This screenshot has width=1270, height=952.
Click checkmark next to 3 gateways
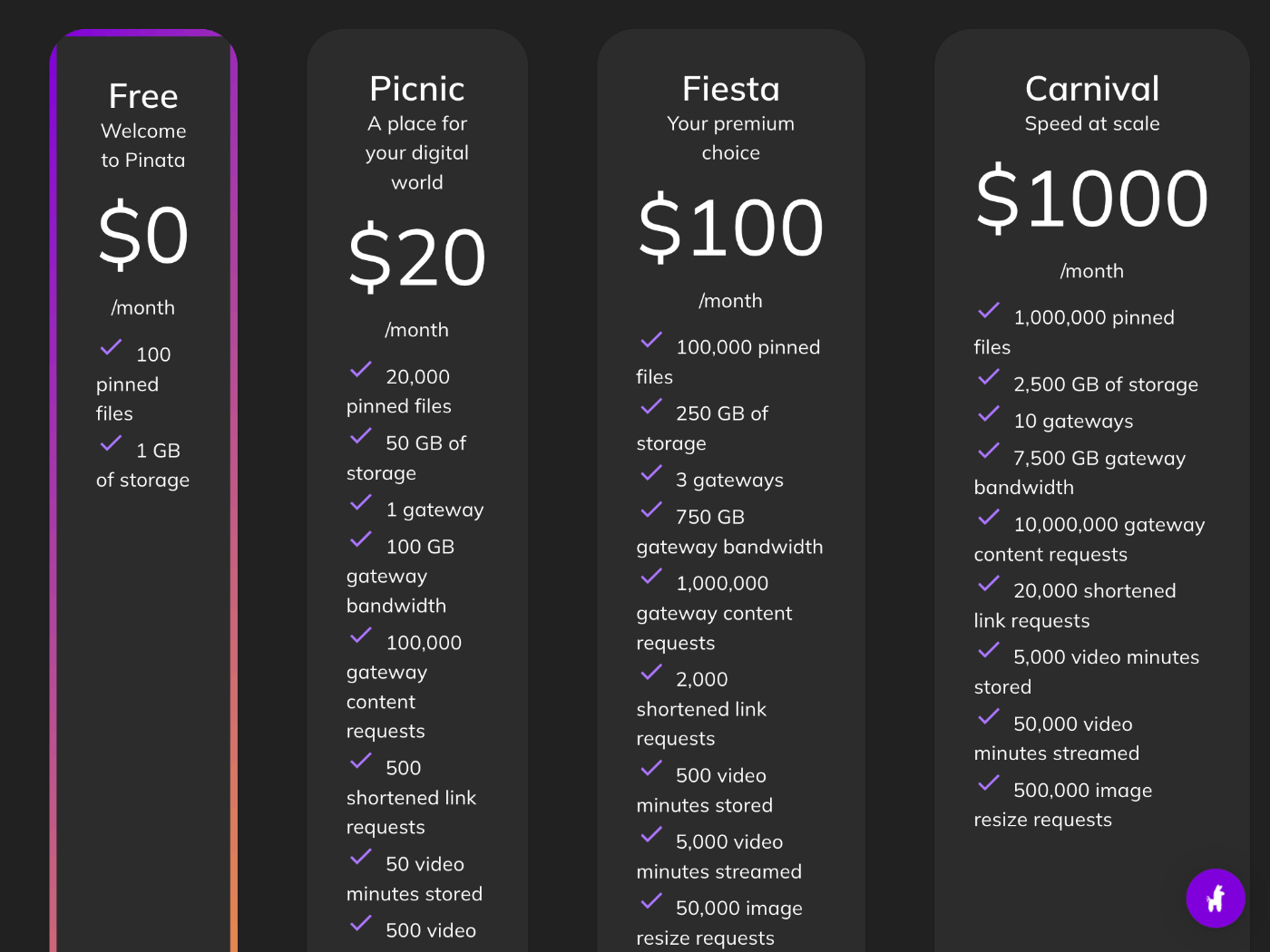click(x=651, y=472)
